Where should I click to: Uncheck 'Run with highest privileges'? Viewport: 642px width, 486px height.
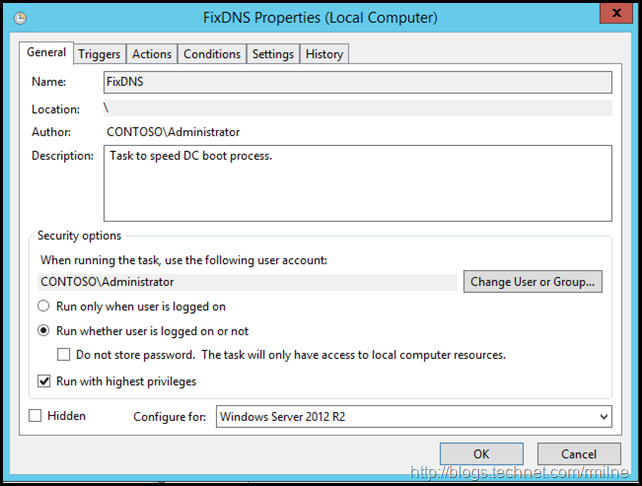[x=44, y=381]
